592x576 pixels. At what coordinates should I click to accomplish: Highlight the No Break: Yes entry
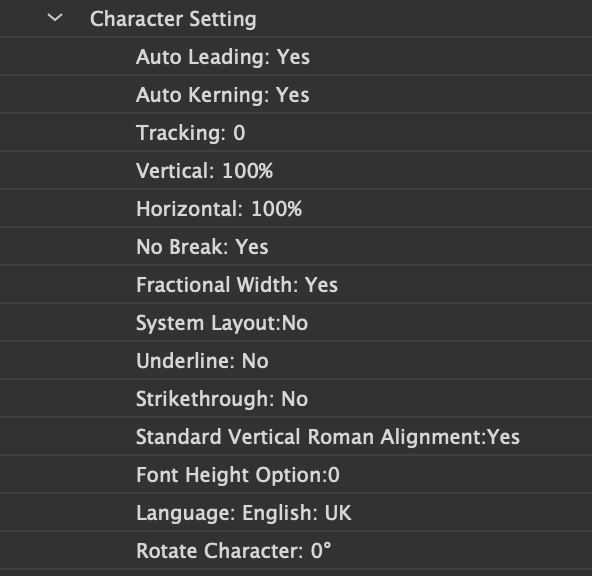(296, 247)
